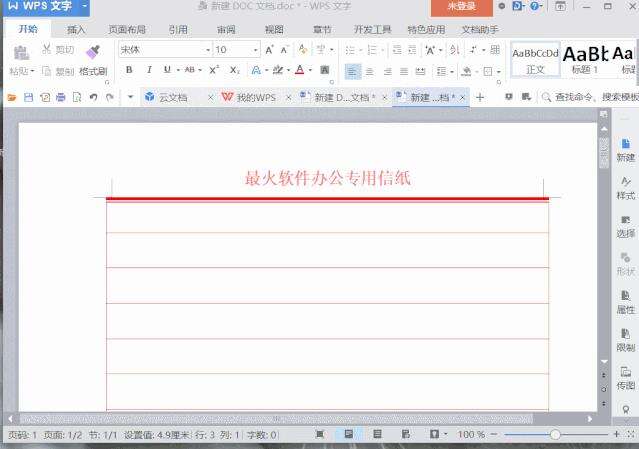Click the open folder icon in quick toolbar
The image size is (639, 449).
click(12, 97)
